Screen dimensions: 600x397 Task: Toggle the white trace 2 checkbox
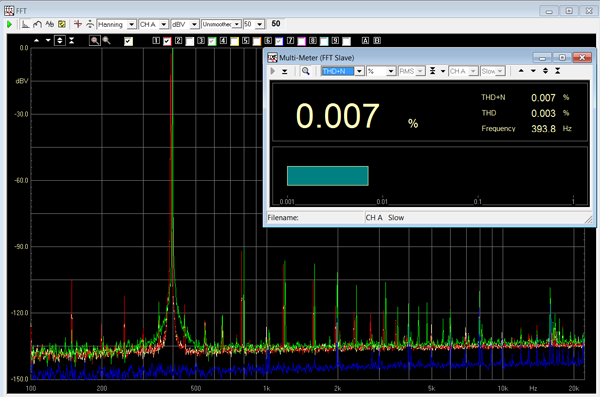point(190,41)
